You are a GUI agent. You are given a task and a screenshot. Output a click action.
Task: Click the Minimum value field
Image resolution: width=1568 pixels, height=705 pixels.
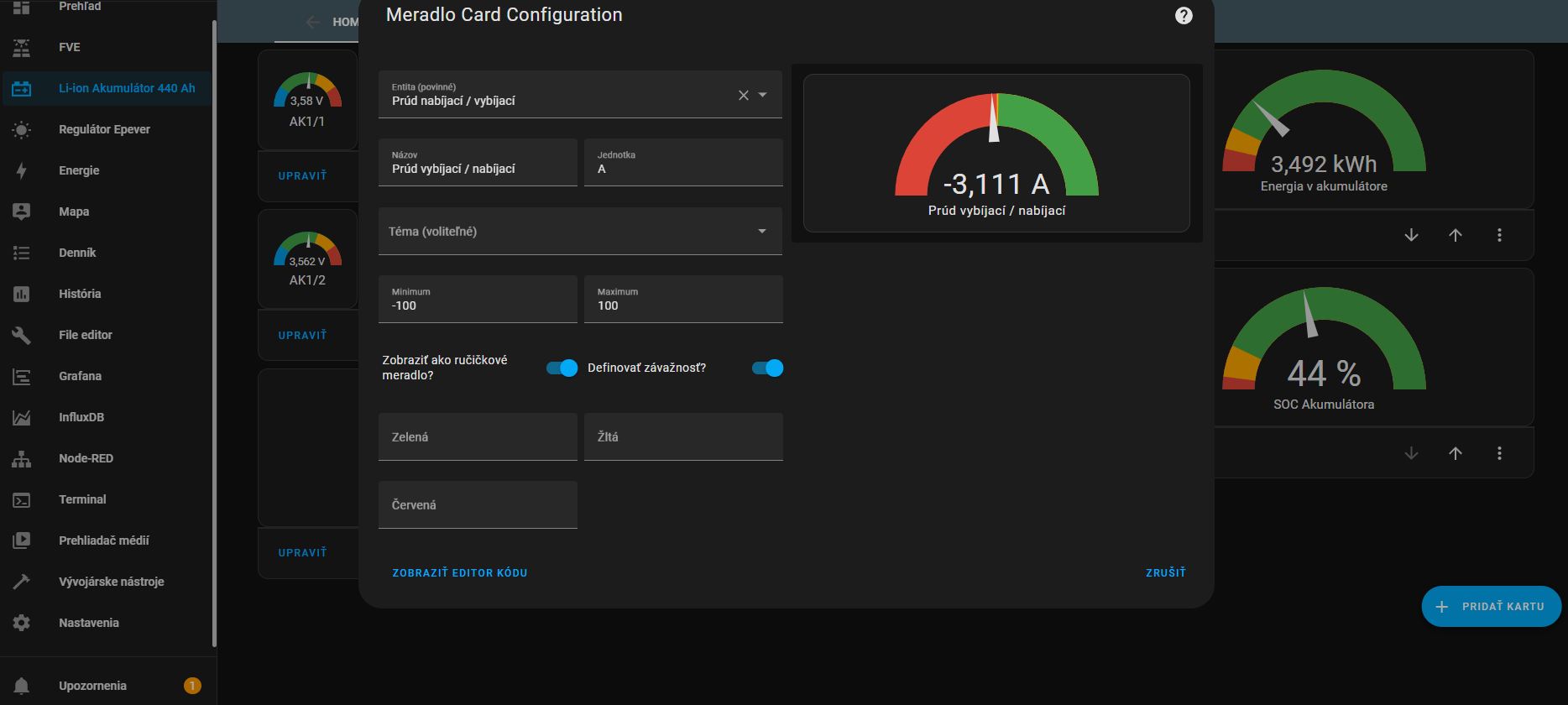coord(478,299)
